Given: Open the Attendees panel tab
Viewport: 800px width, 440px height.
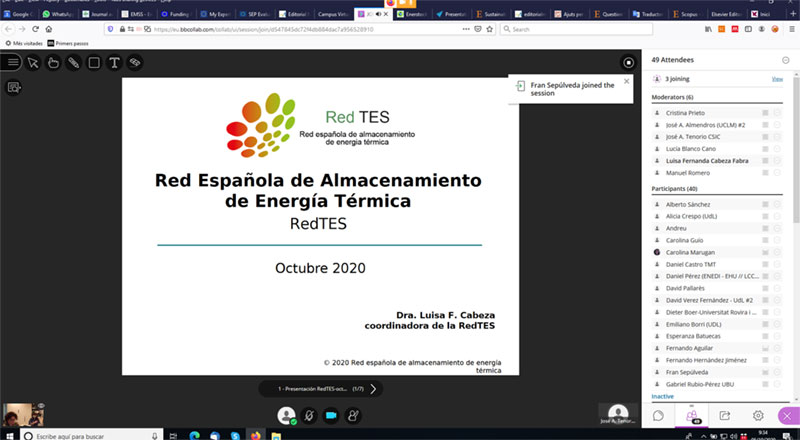Looking at the screenshot, I should tap(692, 415).
